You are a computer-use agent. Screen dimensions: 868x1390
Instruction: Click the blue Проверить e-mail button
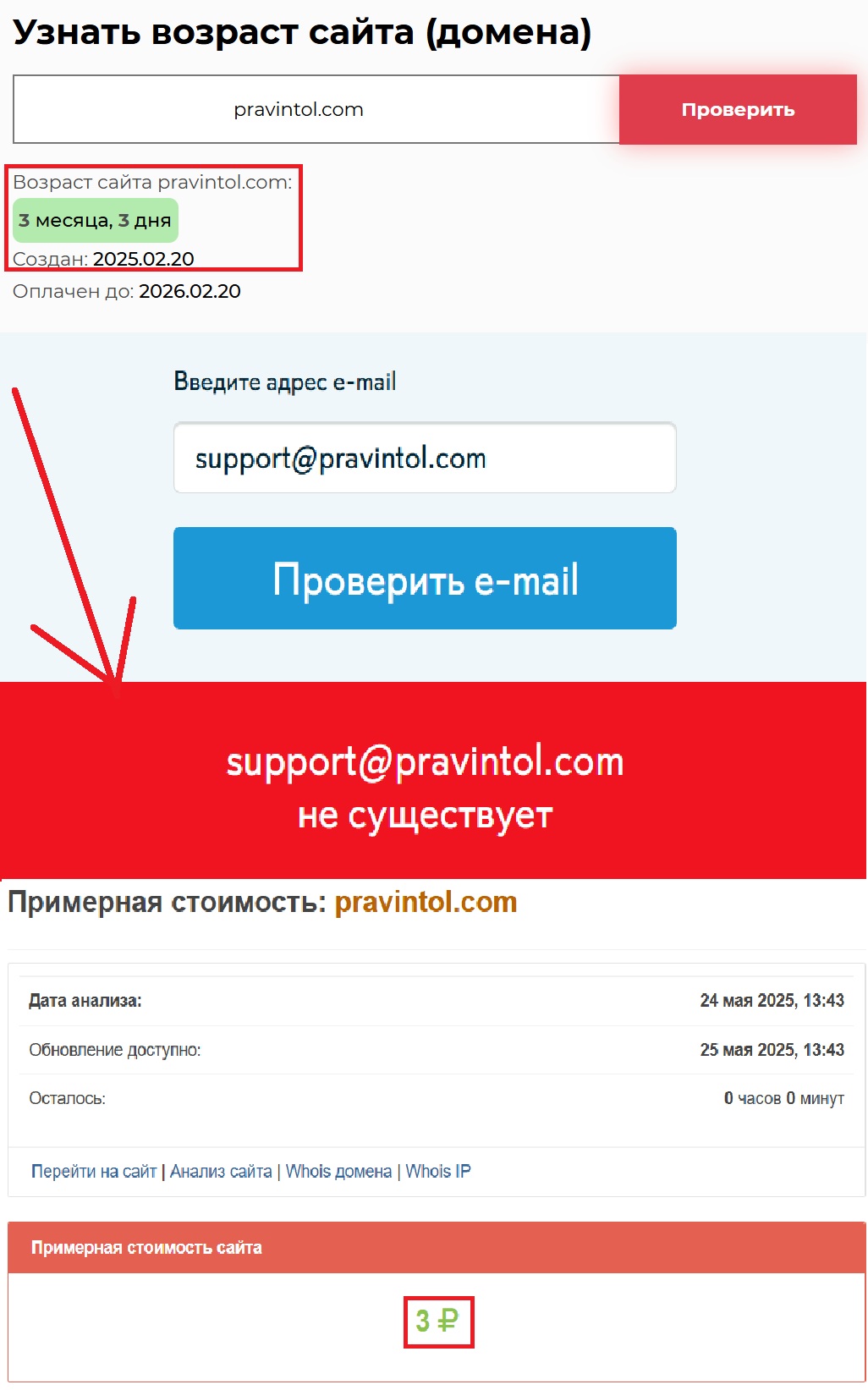[x=425, y=579]
